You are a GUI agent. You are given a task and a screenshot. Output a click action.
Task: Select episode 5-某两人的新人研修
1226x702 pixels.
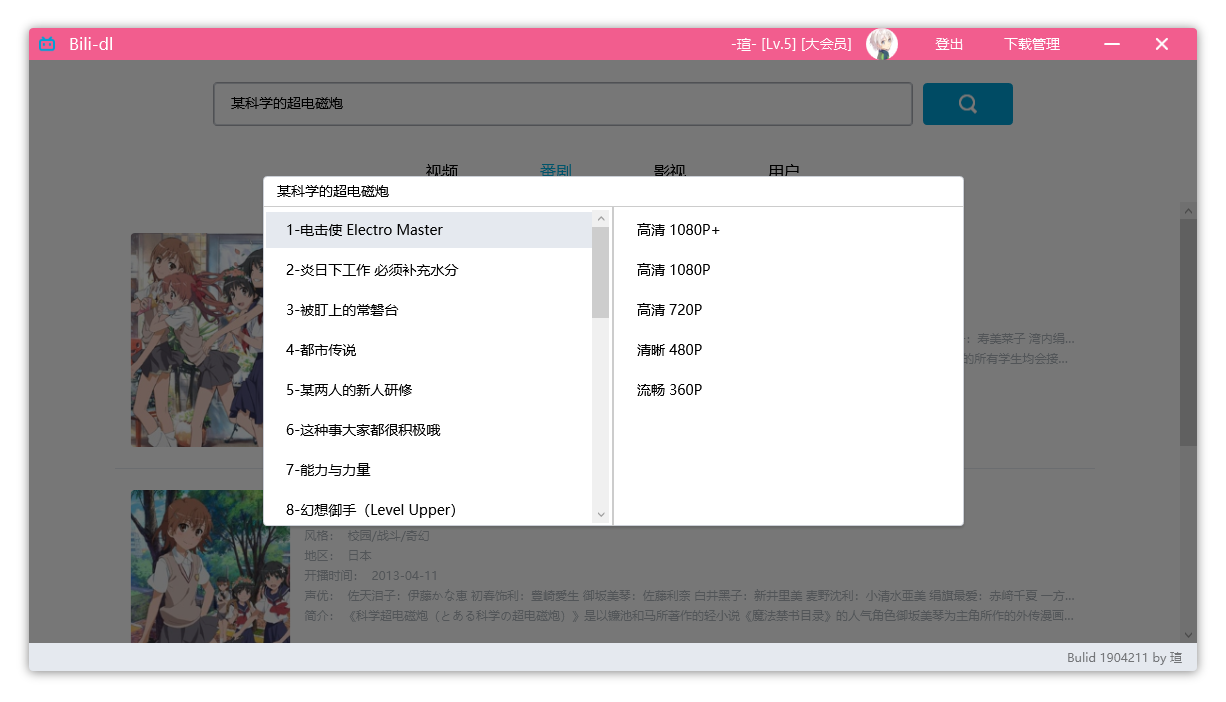[429, 390]
